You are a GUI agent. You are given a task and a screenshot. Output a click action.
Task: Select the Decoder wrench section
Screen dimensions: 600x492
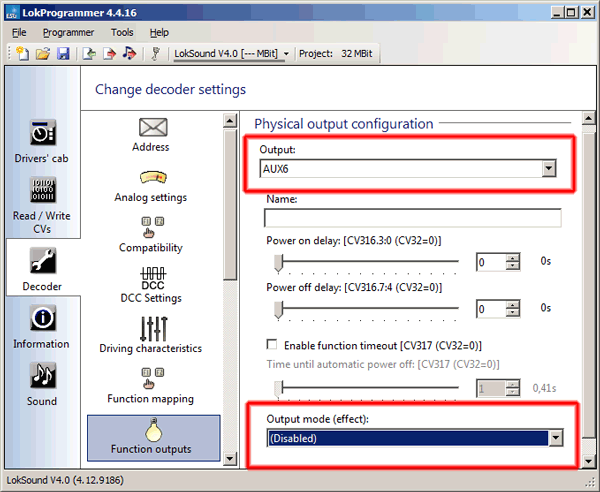42,269
